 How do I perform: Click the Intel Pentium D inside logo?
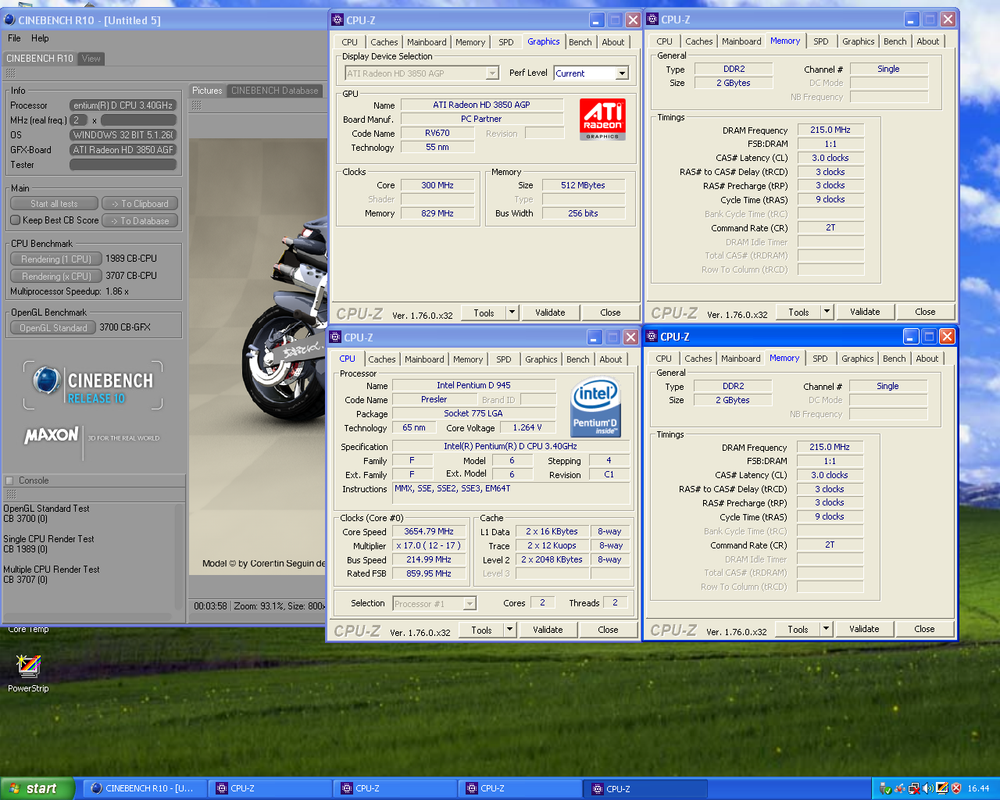pos(596,407)
